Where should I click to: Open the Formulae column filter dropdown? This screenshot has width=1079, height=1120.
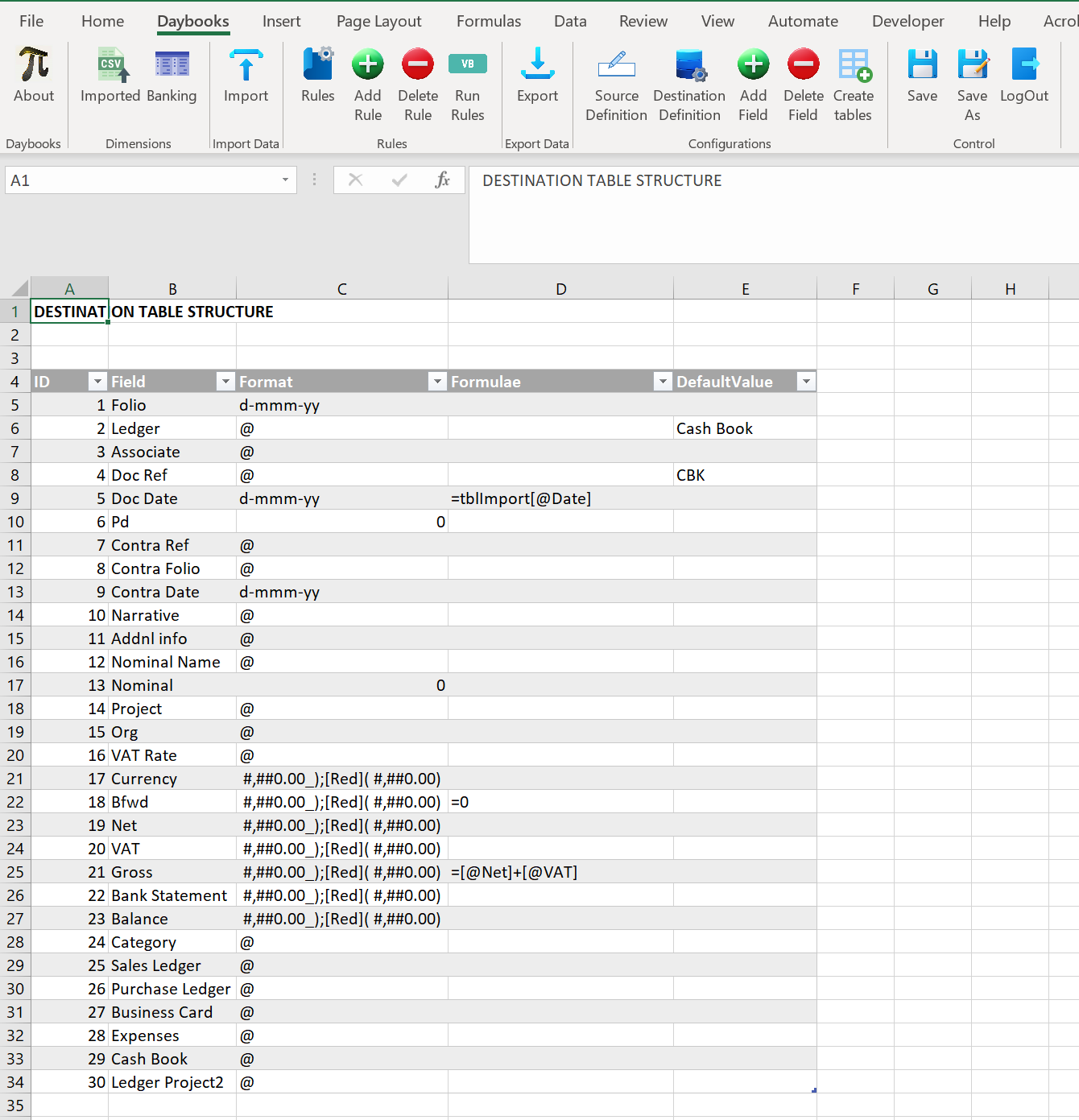(663, 382)
